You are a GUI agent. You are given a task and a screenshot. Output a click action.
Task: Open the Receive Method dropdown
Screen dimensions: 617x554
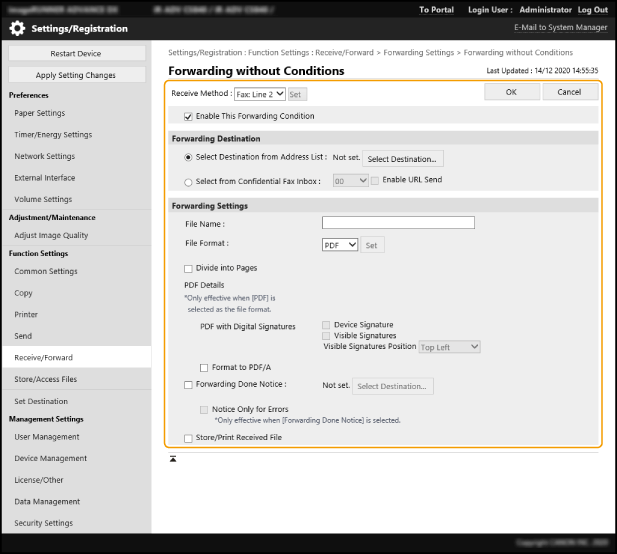point(259,94)
